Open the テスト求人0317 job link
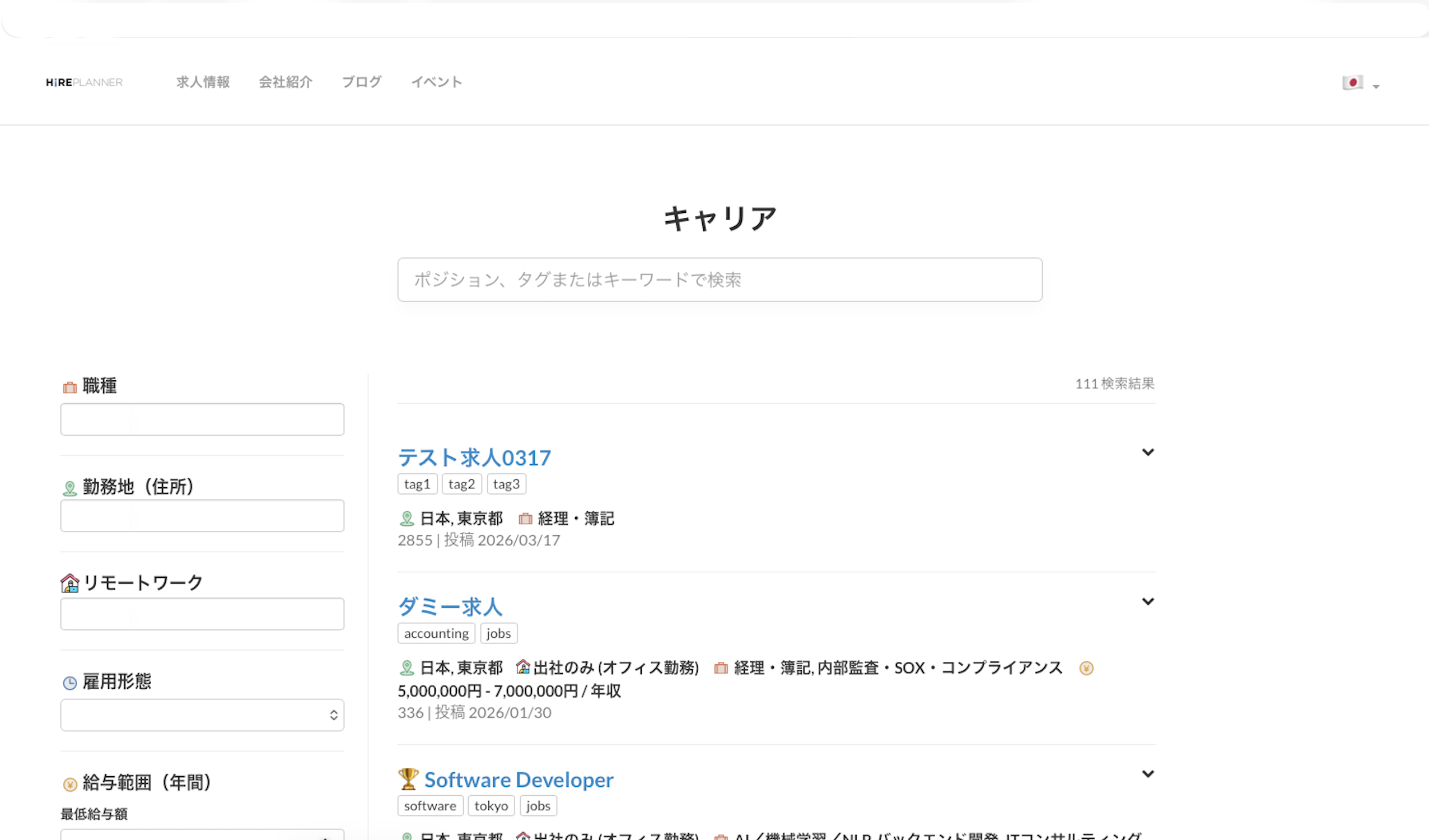The height and width of the screenshot is (840, 1429). tap(474, 458)
